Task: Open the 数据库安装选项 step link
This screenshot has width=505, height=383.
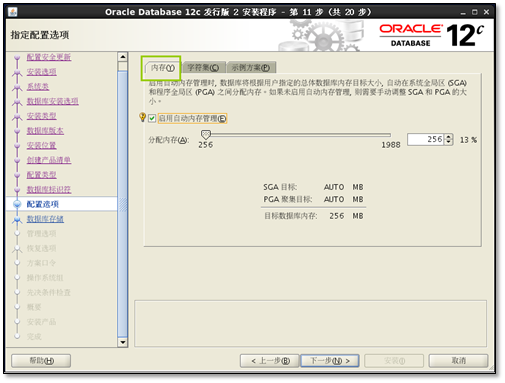Action: coord(52,101)
